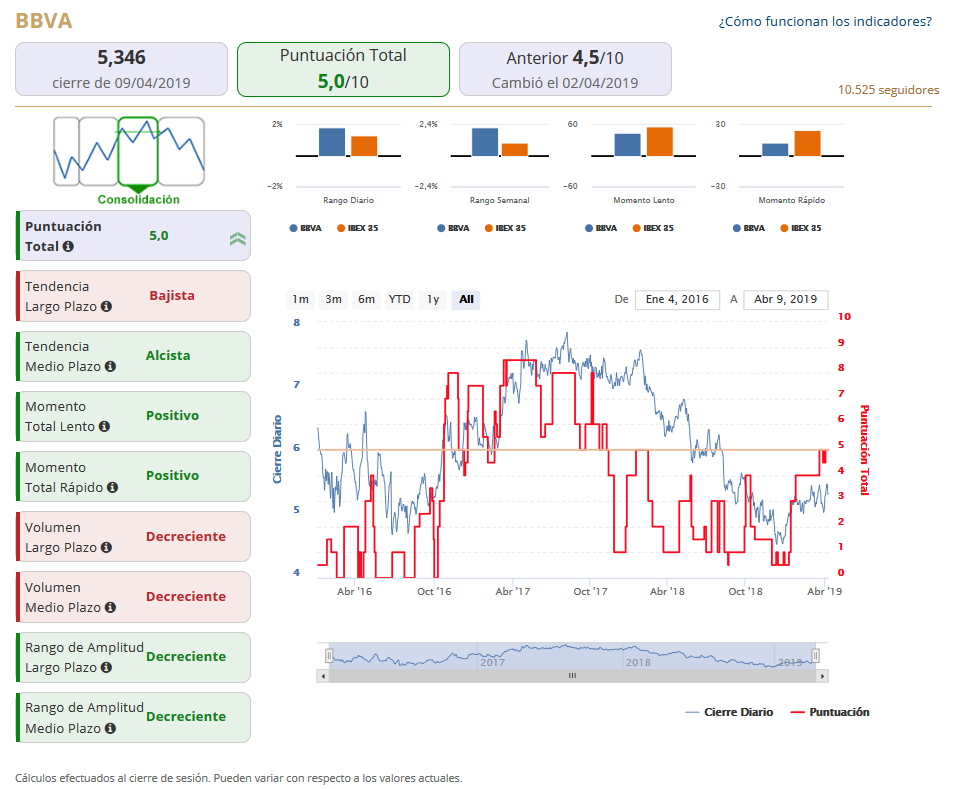The height and width of the screenshot is (789, 956).
Task: Toggle Puntuación series in chart legend
Action: click(830, 712)
